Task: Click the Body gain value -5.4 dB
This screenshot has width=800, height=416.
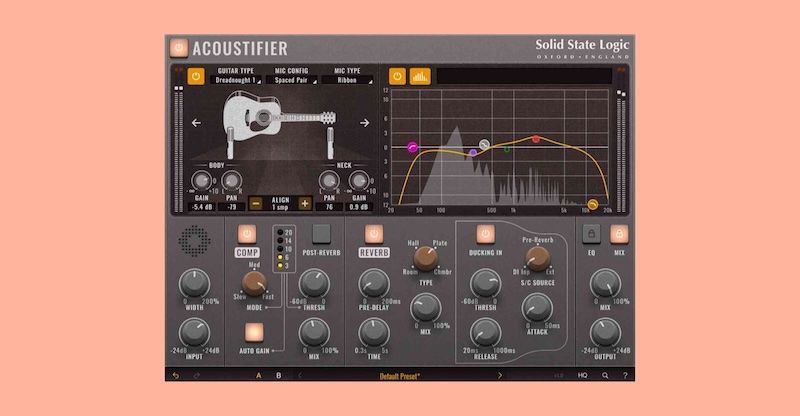Action: 201,207
